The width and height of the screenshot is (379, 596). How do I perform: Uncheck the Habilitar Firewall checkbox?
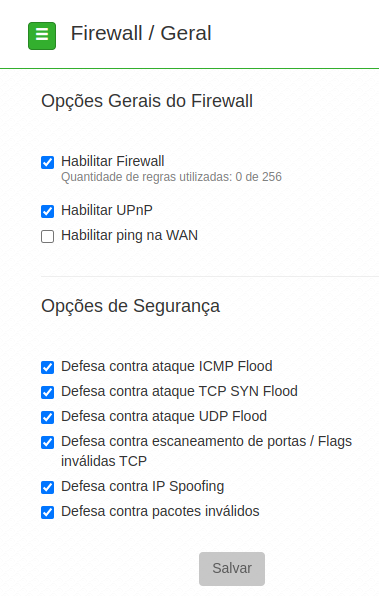(x=48, y=162)
